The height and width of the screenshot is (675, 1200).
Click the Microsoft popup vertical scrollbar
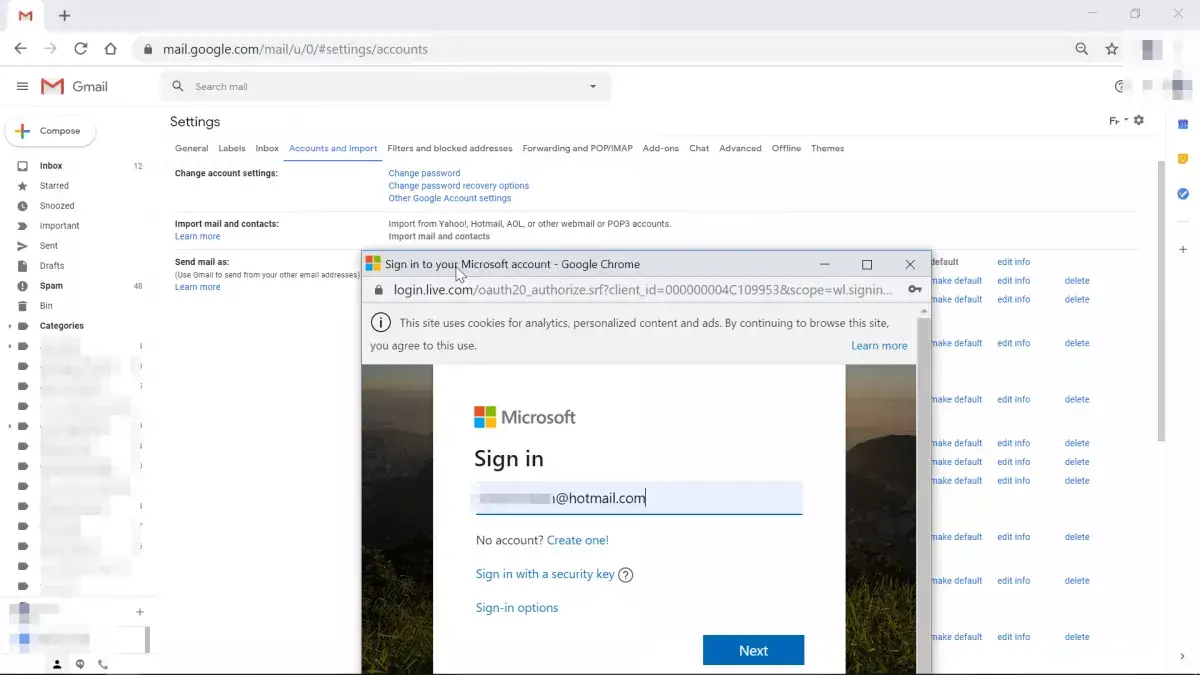923,490
